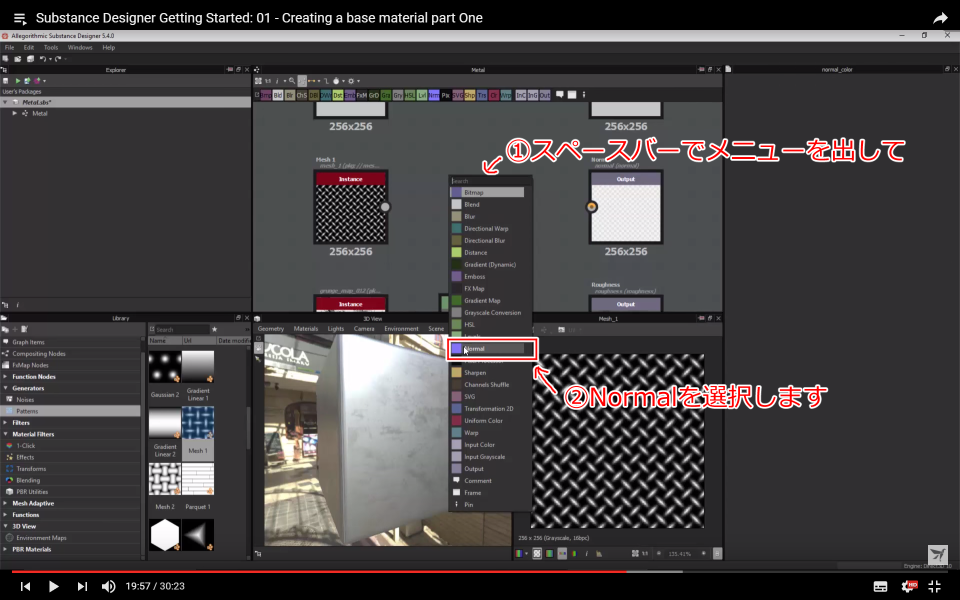Collapse the Metal.sbs package in Explorer
This screenshot has width=960, height=600.
(5, 102)
